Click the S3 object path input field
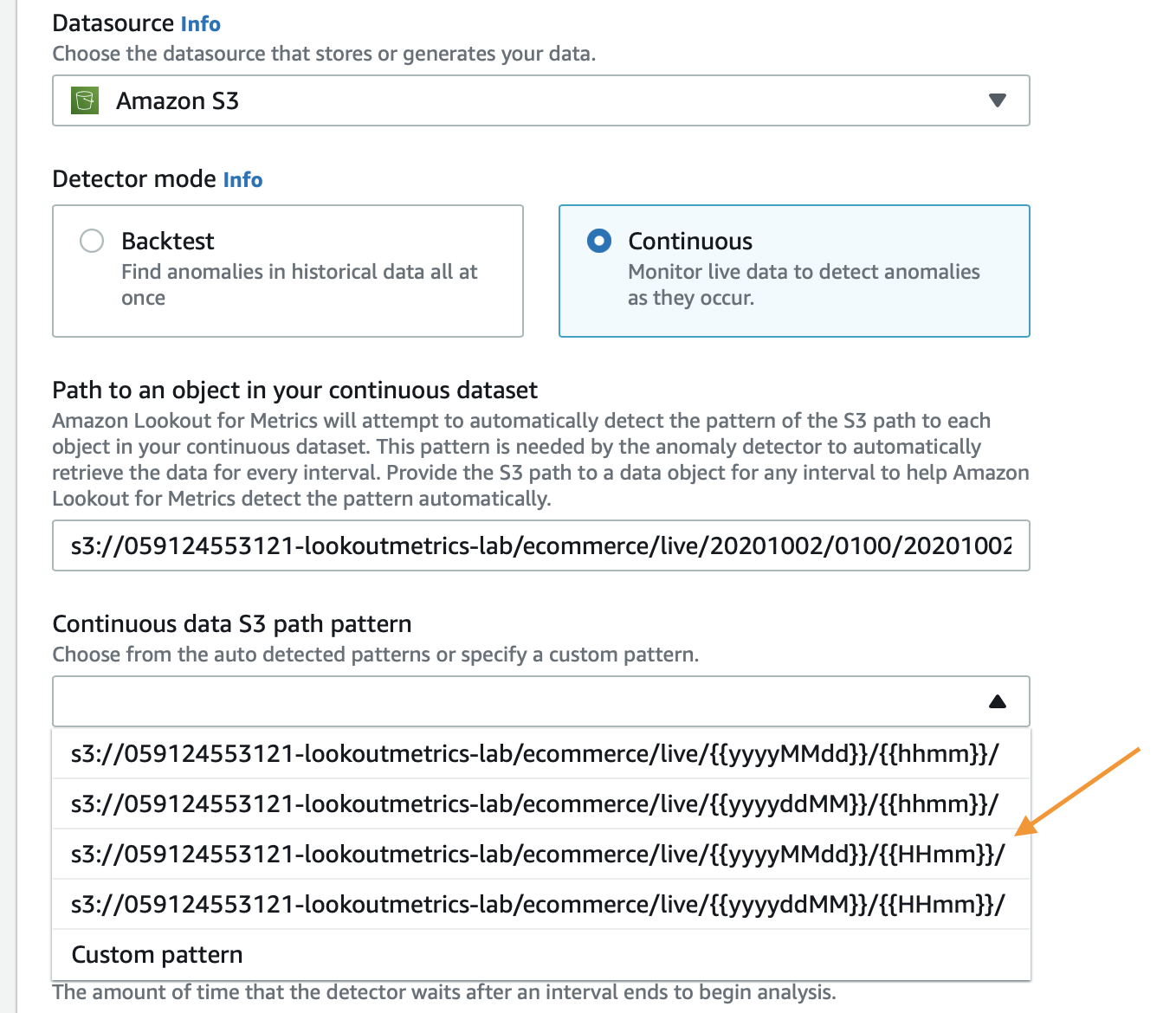Image resolution: width=1176 pixels, height=1013 pixels. (x=541, y=545)
